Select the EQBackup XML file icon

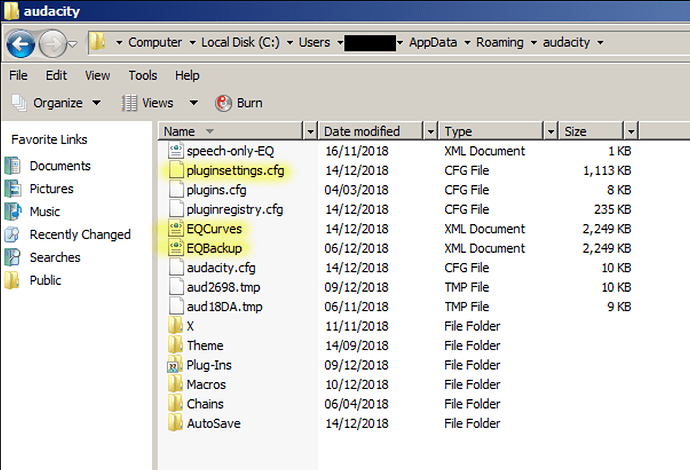(176, 248)
